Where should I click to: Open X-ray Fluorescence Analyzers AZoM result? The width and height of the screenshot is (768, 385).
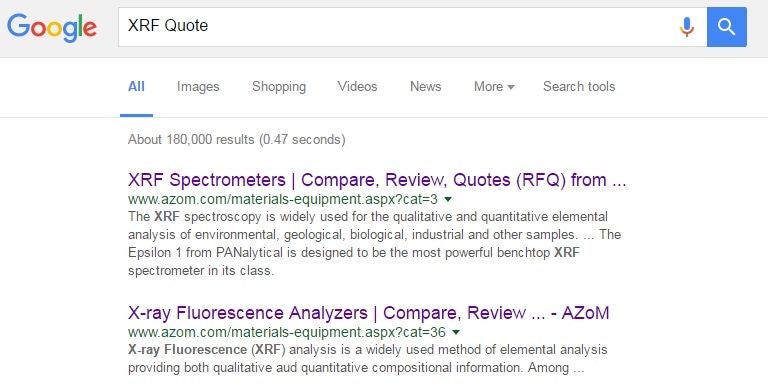click(x=368, y=313)
